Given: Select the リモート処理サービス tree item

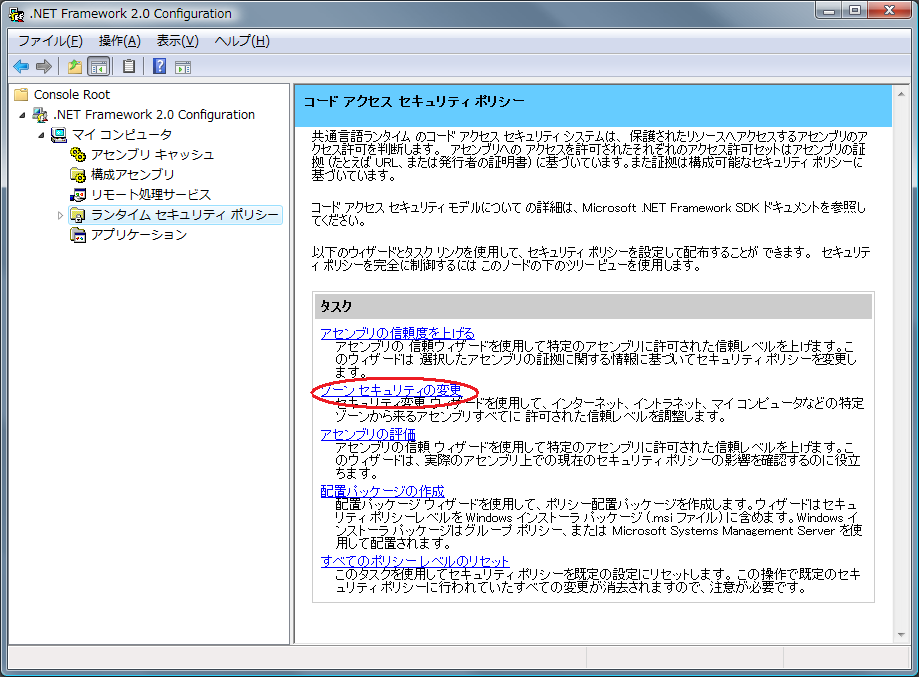Looking at the screenshot, I should [x=151, y=195].
